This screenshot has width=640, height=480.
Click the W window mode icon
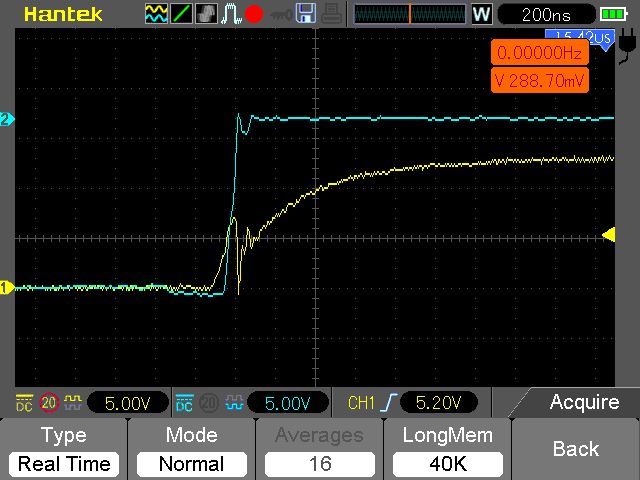tap(482, 14)
